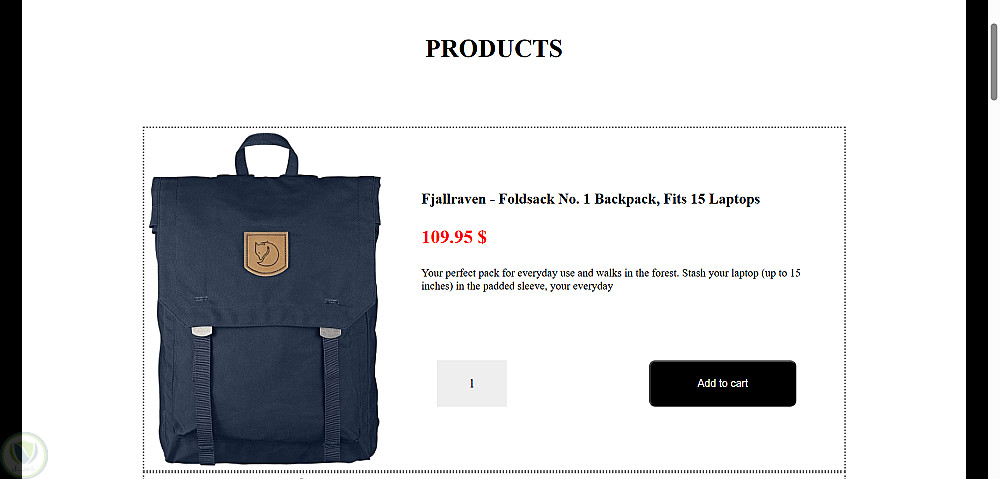Click the scrollbar track below the thumb
The width and height of the screenshot is (1000, 479).
pos(994,287)
